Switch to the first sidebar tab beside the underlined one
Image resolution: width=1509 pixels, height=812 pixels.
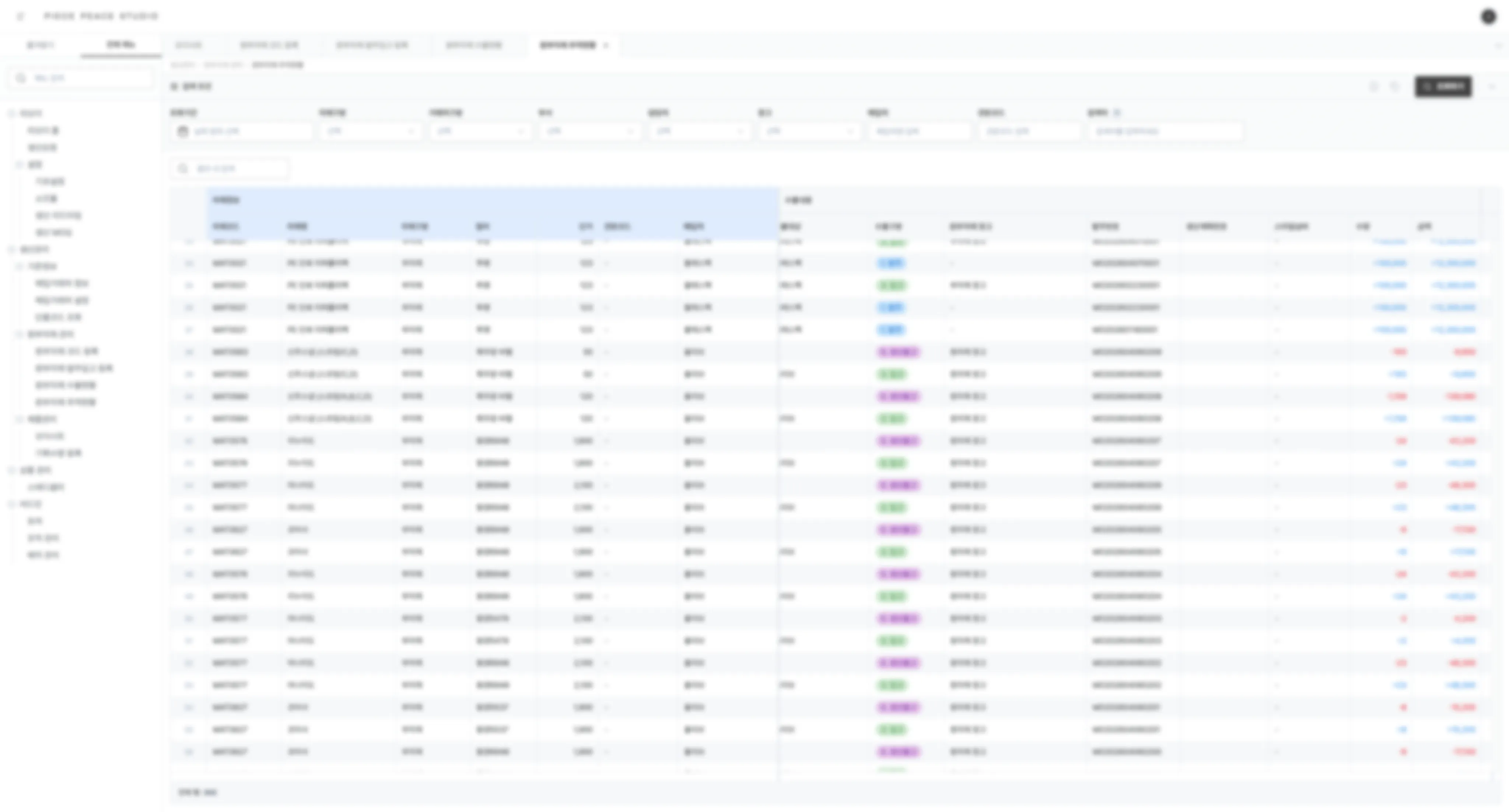pos(41,45)
